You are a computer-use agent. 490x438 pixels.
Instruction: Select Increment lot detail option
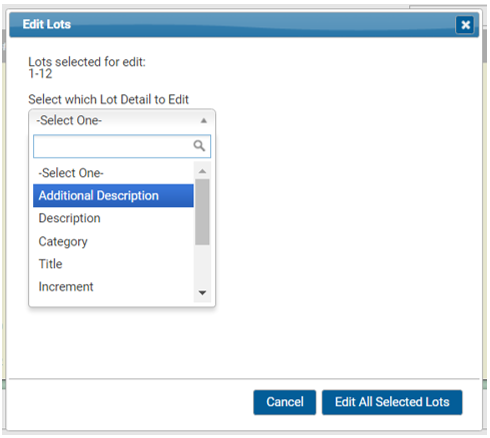(113, 287)
